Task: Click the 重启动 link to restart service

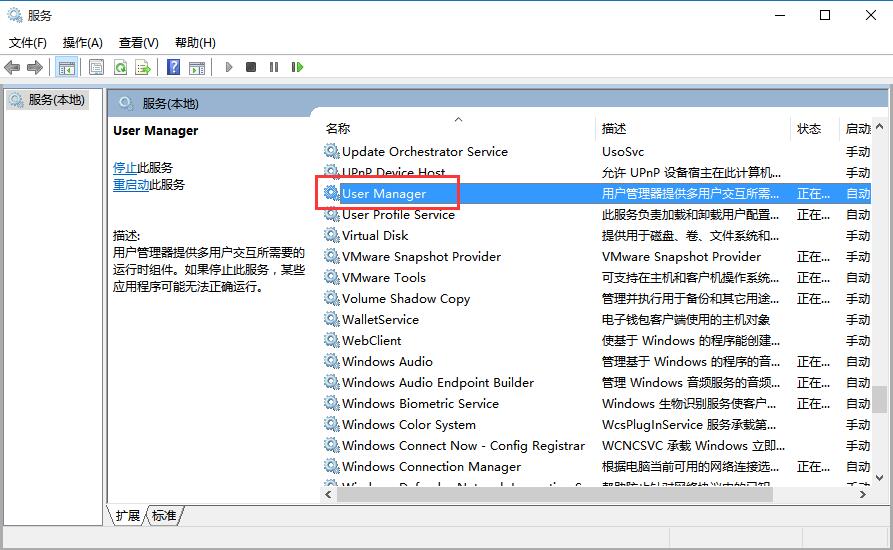Action: coord(131,184)
